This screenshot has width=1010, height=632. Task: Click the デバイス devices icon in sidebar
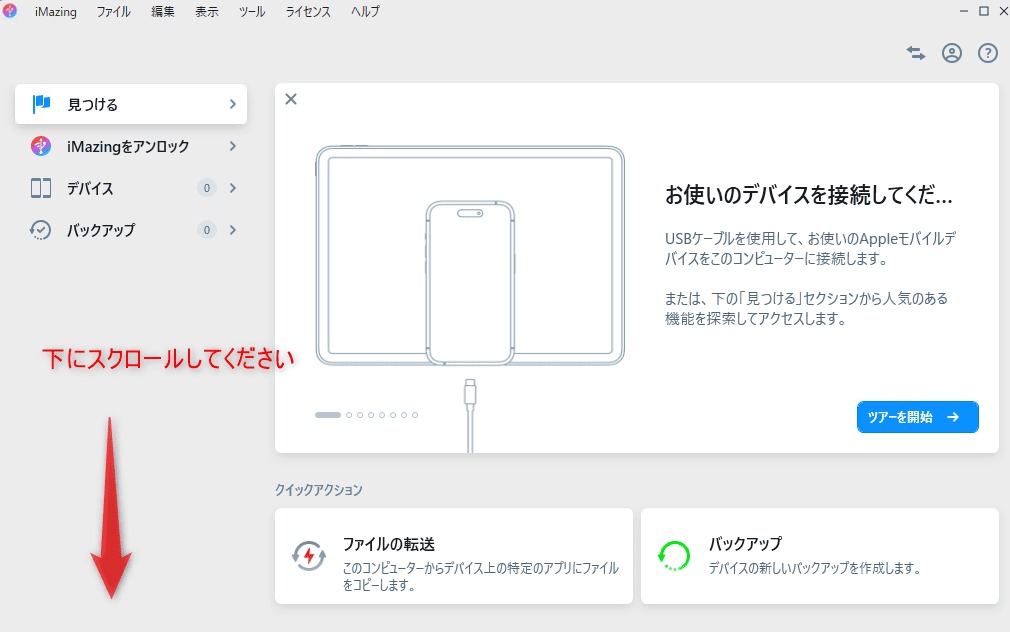click(x=41, y=188)
